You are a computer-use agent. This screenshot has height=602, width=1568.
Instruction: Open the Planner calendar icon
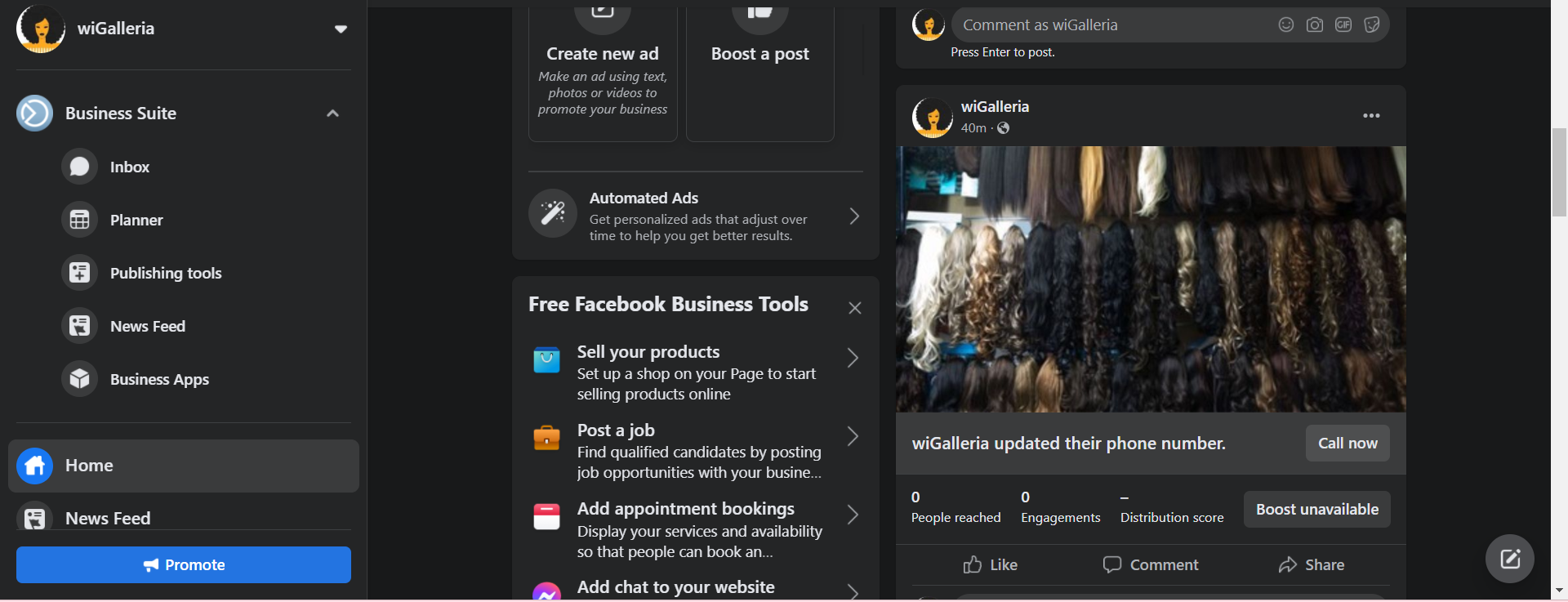[x=79, y=220]
